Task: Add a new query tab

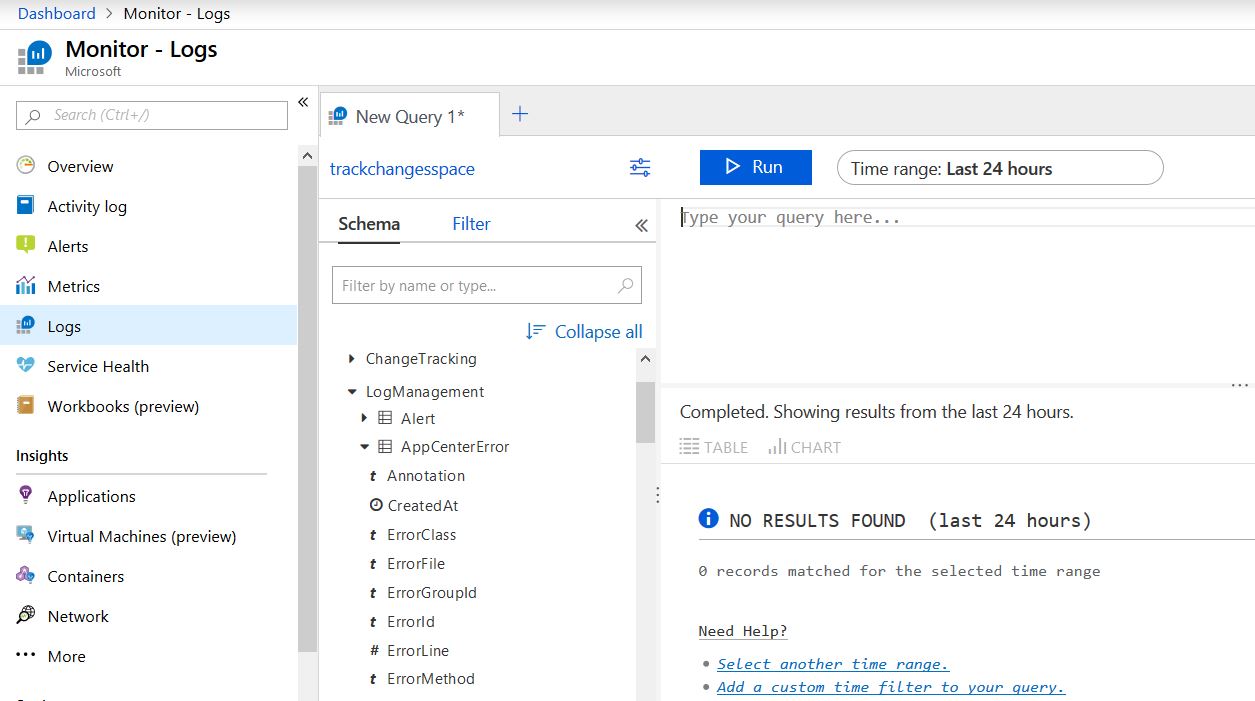Action: tap(520, 114)
